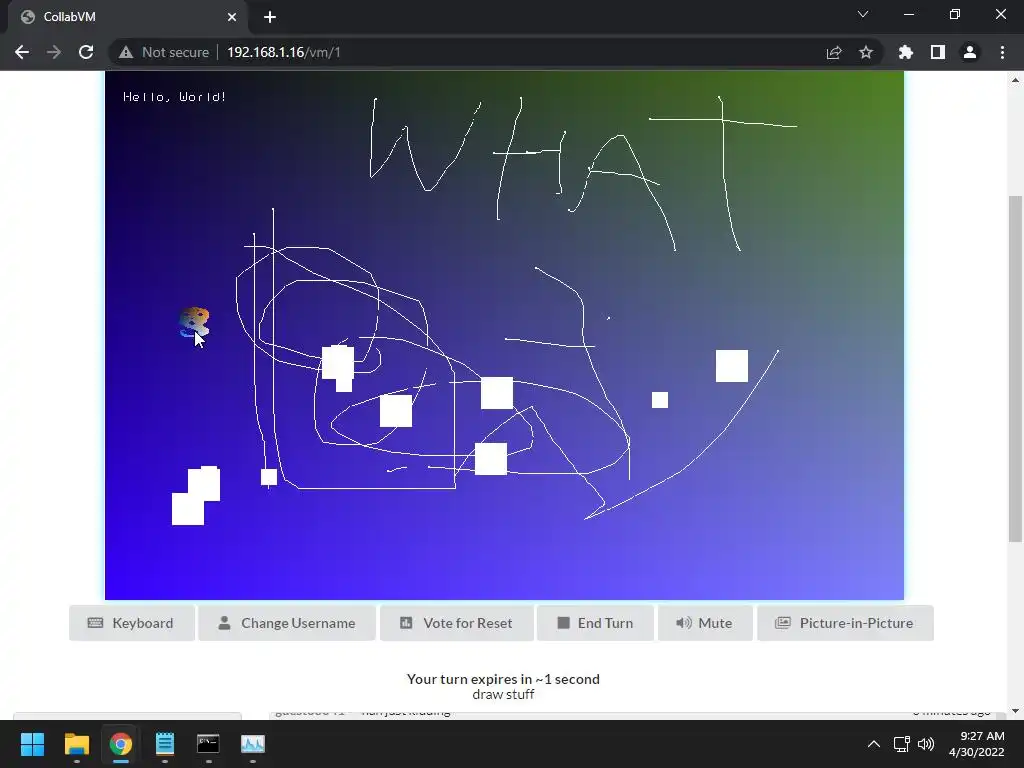Enable Picture-in-Picture mode
This screenshot has width=1024, height=768.
pyautogui.click(x=845, y=623)
